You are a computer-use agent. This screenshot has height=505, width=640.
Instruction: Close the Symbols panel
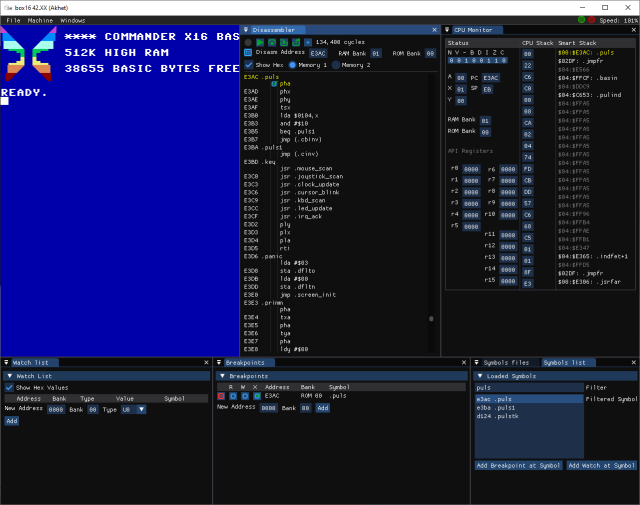click(633, 363)
